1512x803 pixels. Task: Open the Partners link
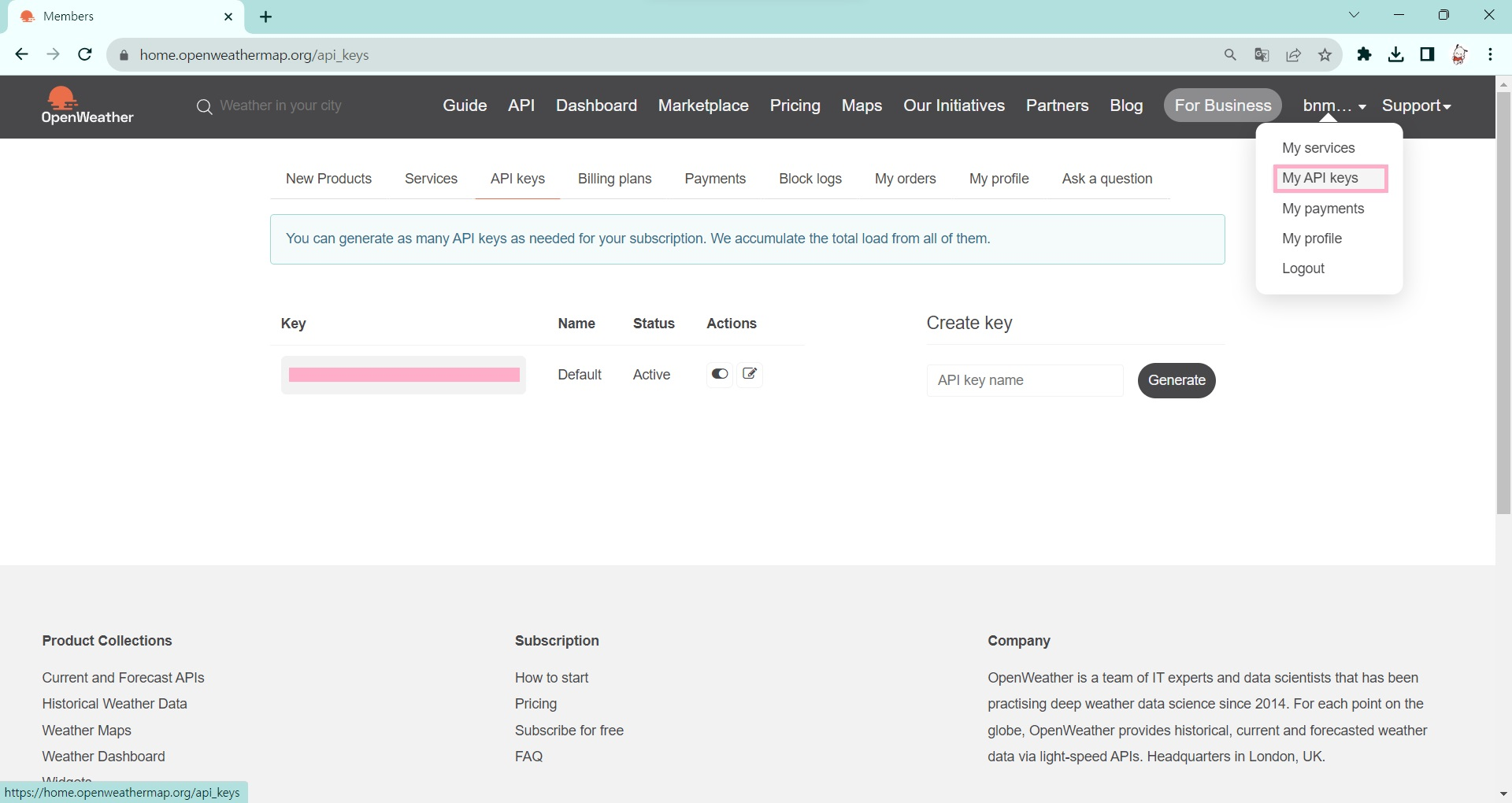pos(1057,105)
